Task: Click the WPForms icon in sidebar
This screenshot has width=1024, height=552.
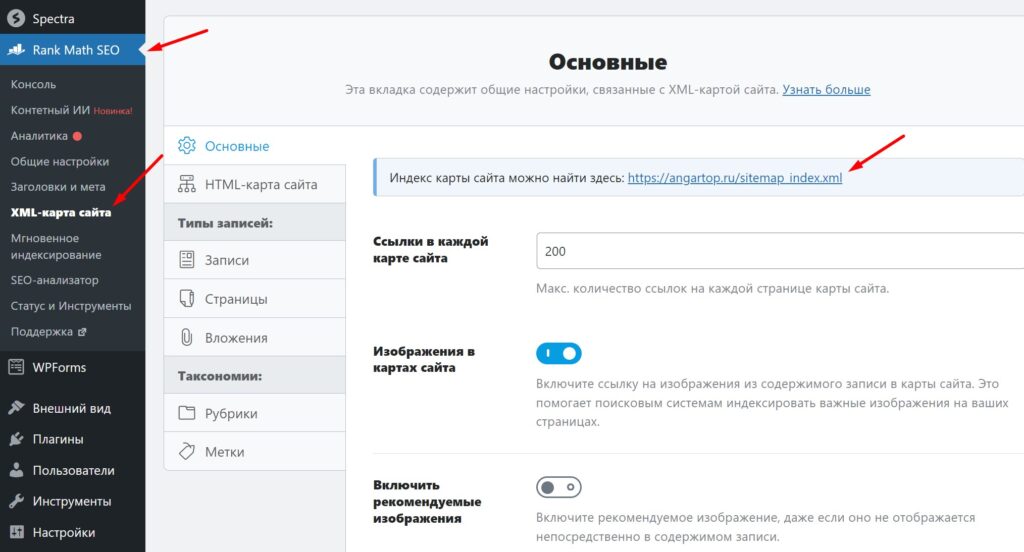Action: click(x=16, y=367)
